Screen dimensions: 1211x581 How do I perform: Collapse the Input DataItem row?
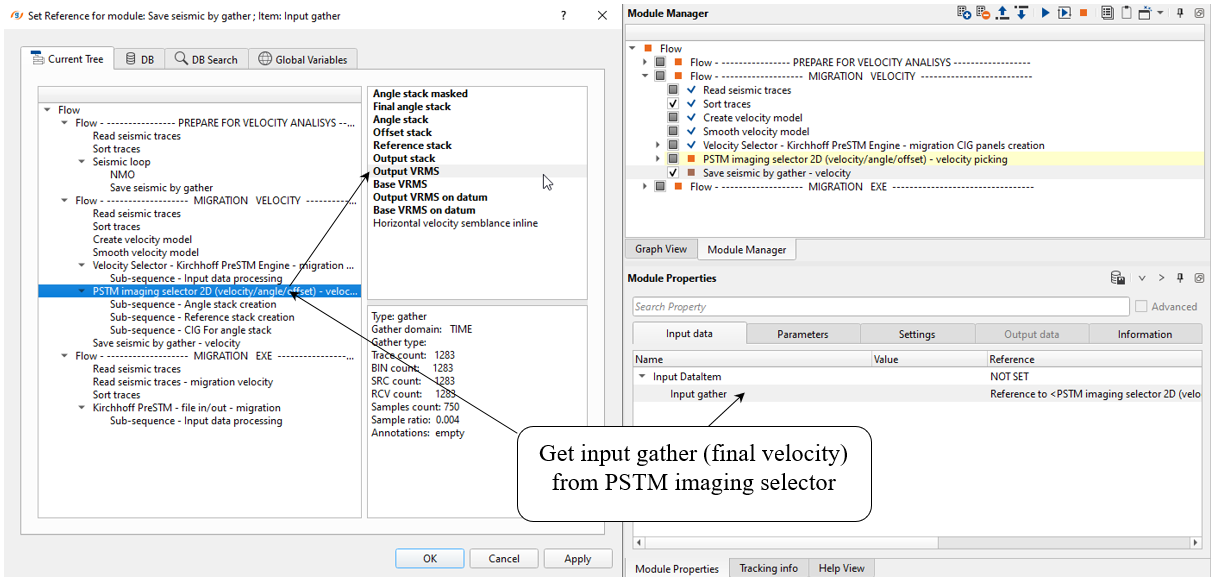642,377
